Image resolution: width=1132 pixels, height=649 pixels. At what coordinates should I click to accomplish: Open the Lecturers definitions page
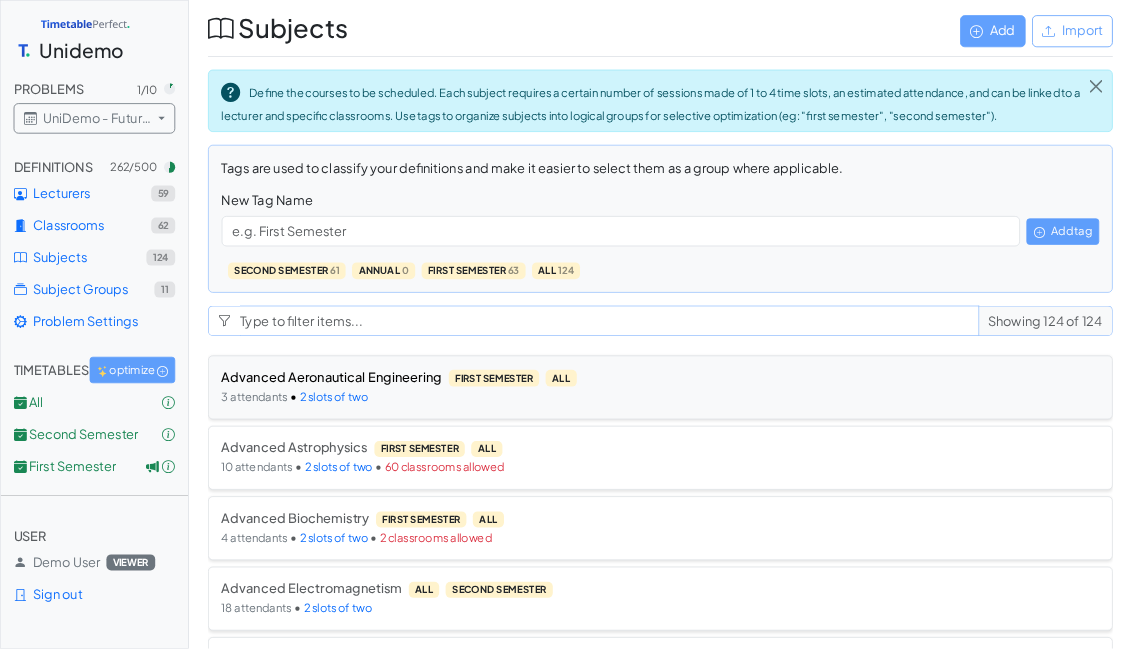pyautogui.click(x=61, y=193)
